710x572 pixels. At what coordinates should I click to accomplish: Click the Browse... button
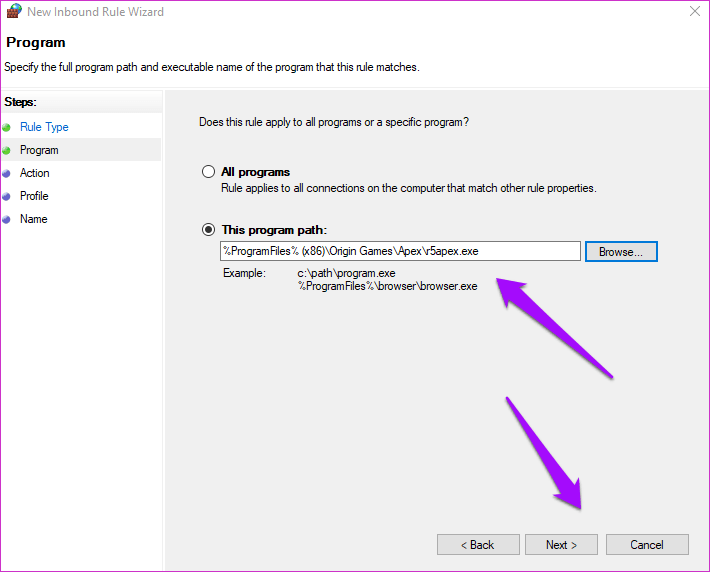point(621,252)
